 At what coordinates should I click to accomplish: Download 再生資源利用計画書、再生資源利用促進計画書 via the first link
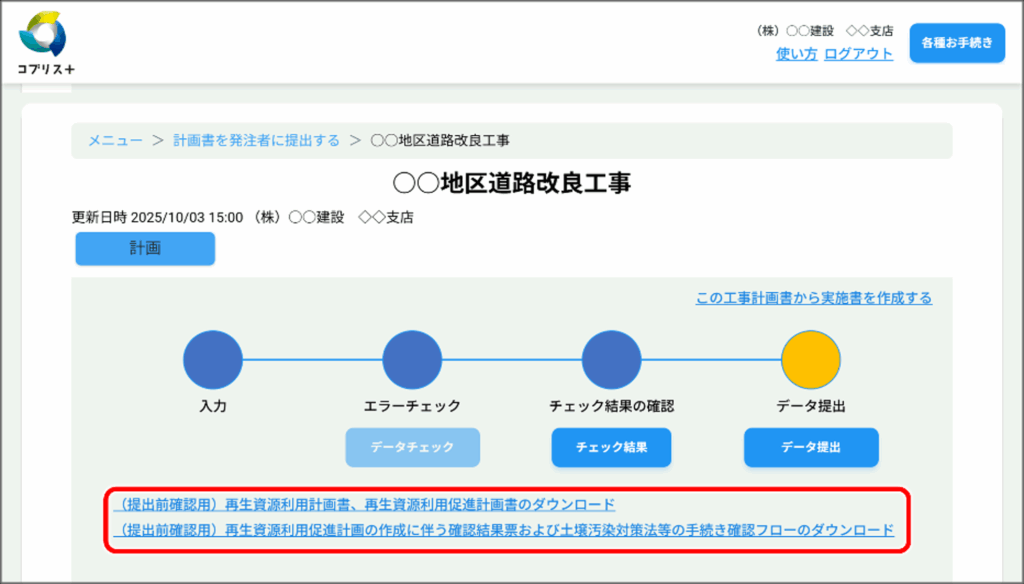364,504
